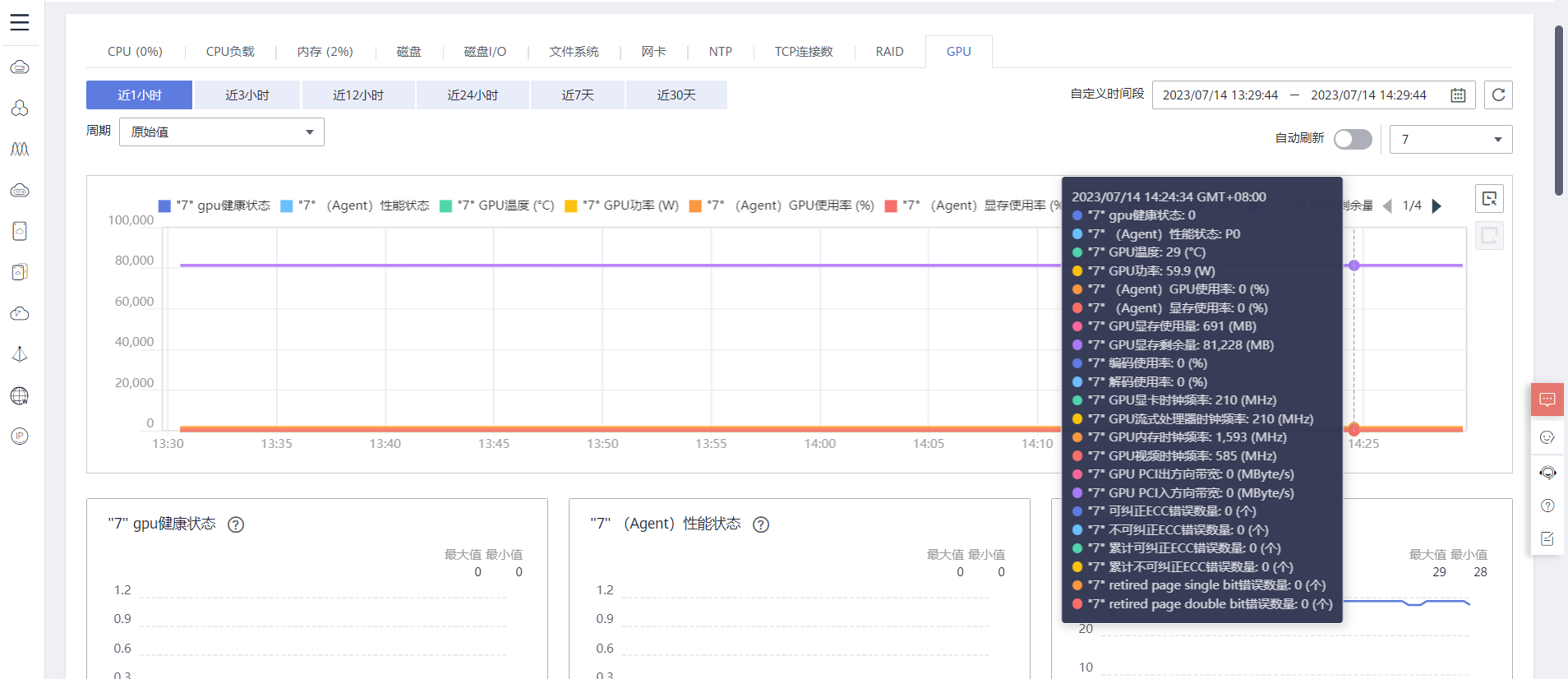Open the wave-shaped monitoring sidebar icon
Screen dimensions: 1568x679
[x=20, y=149]
